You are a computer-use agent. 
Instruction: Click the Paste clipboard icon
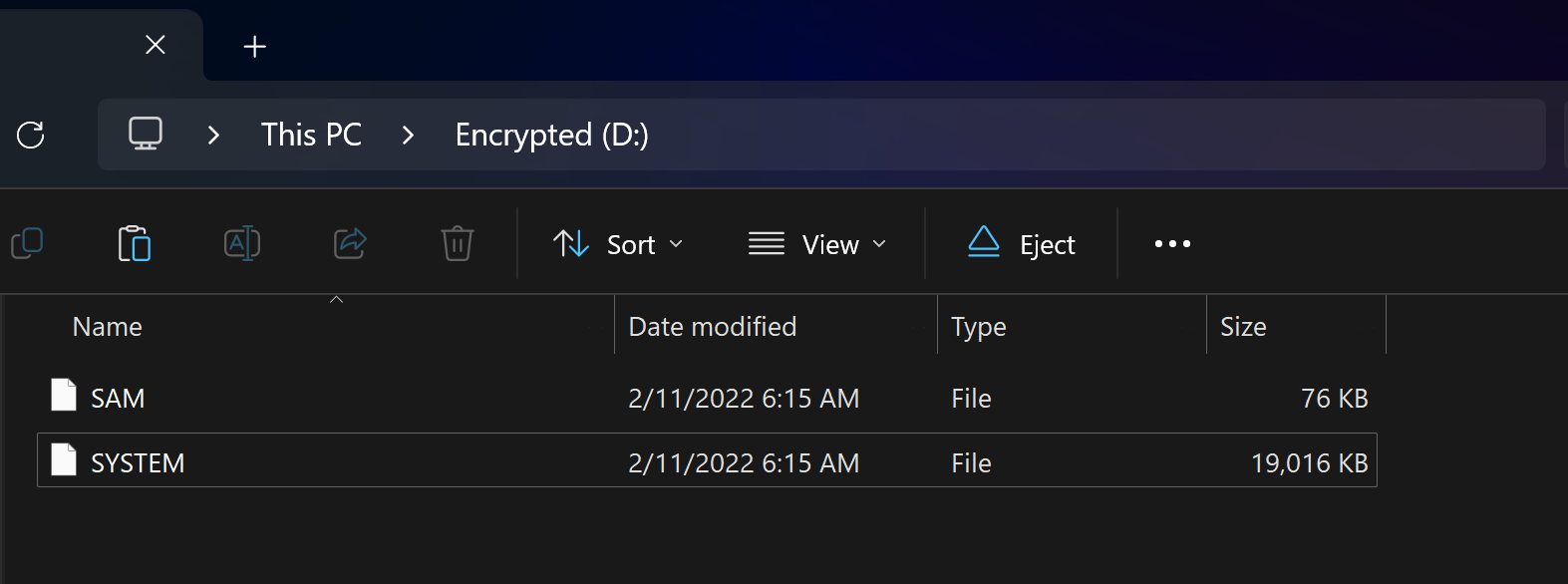click(x=135, y=243)
